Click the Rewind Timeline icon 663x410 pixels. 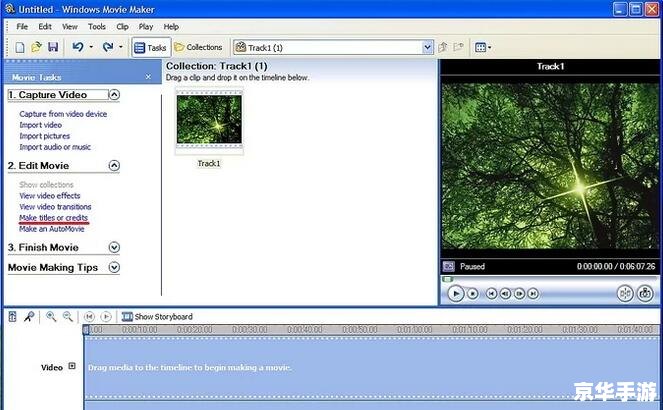tap(89, 316)
